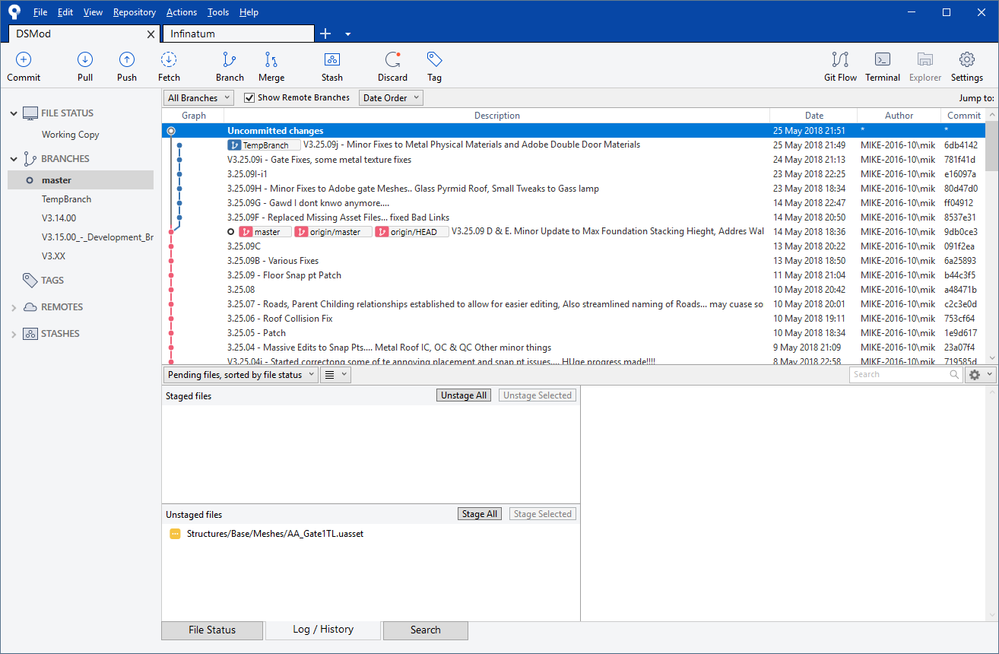Open the All Branches dropdown
Viewport: 999px width, 654px height.
click(199, 98)
